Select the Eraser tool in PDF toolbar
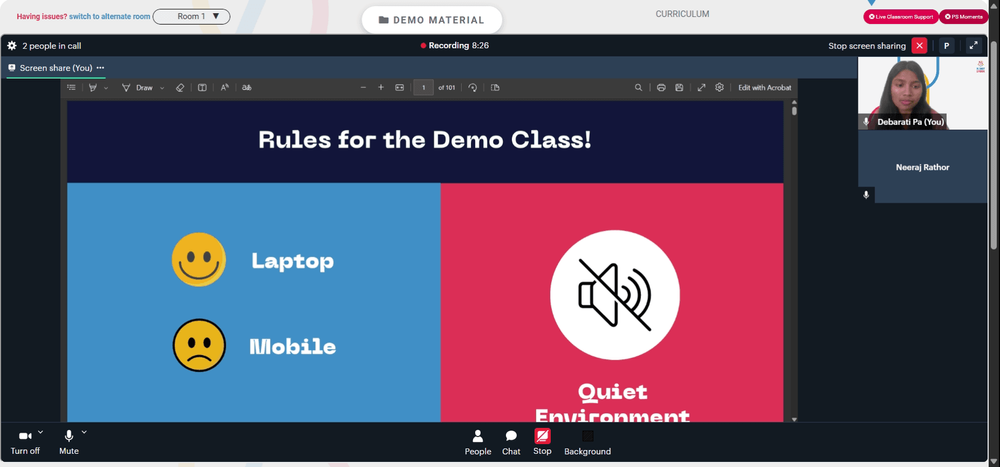Screen dimensions: 1000x467 tap(180, 87)
